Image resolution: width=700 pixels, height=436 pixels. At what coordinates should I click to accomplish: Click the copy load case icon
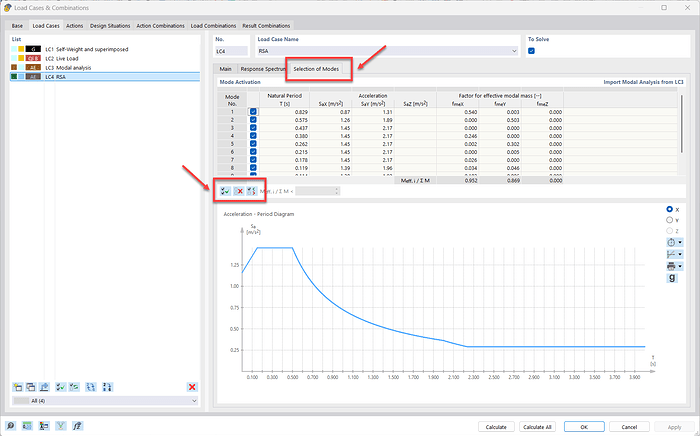(x=31, y=386)
